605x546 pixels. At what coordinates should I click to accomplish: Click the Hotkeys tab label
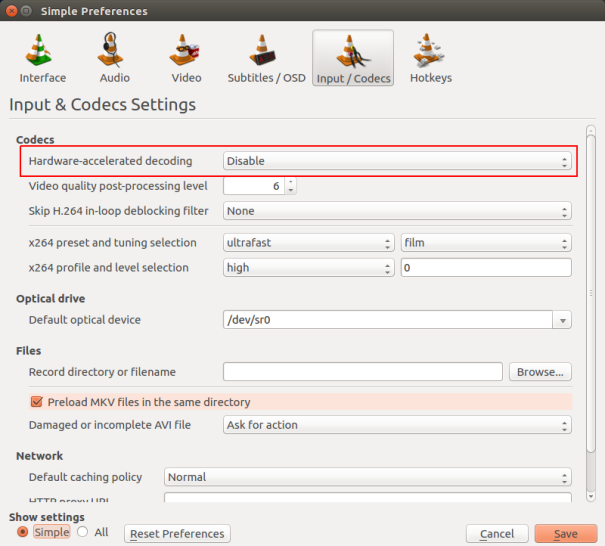[431, 78]
